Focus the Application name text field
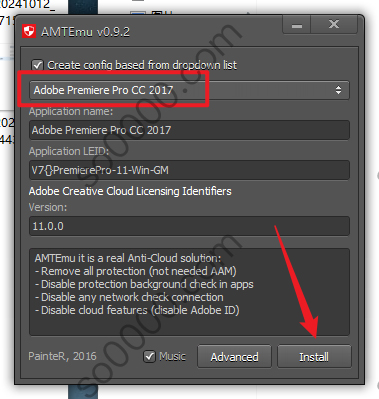 coord(189,130)
